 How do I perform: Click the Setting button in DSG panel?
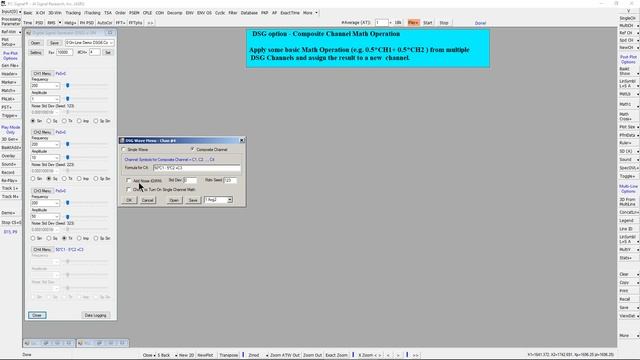click(36, 53)
